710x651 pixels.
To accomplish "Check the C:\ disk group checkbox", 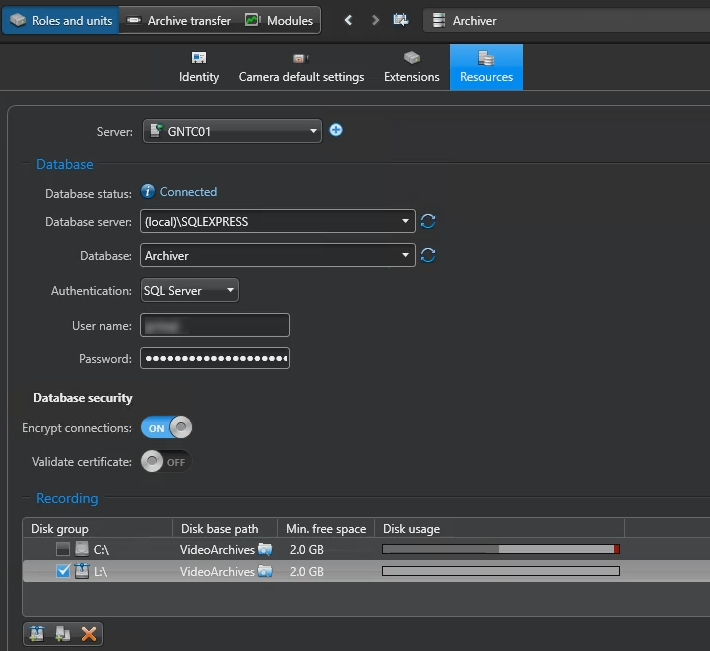I will (x=63, y=549).
